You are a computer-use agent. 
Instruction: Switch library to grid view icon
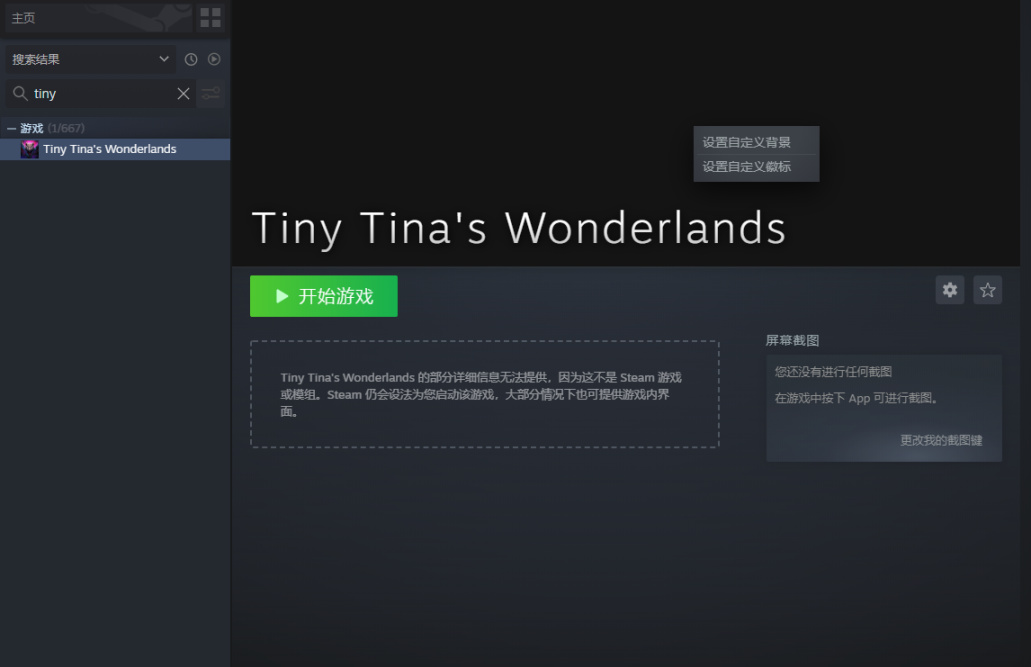click(210, 18)
